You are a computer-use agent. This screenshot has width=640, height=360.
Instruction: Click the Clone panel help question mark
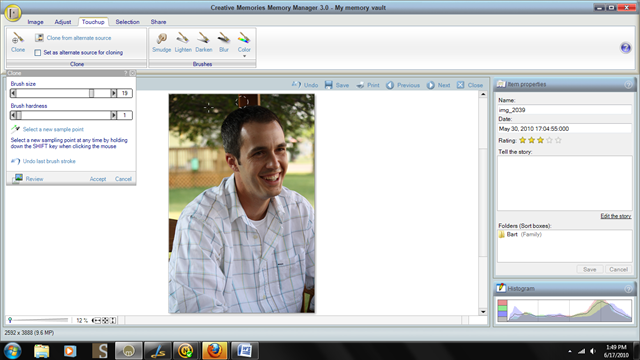pos(126,73)
